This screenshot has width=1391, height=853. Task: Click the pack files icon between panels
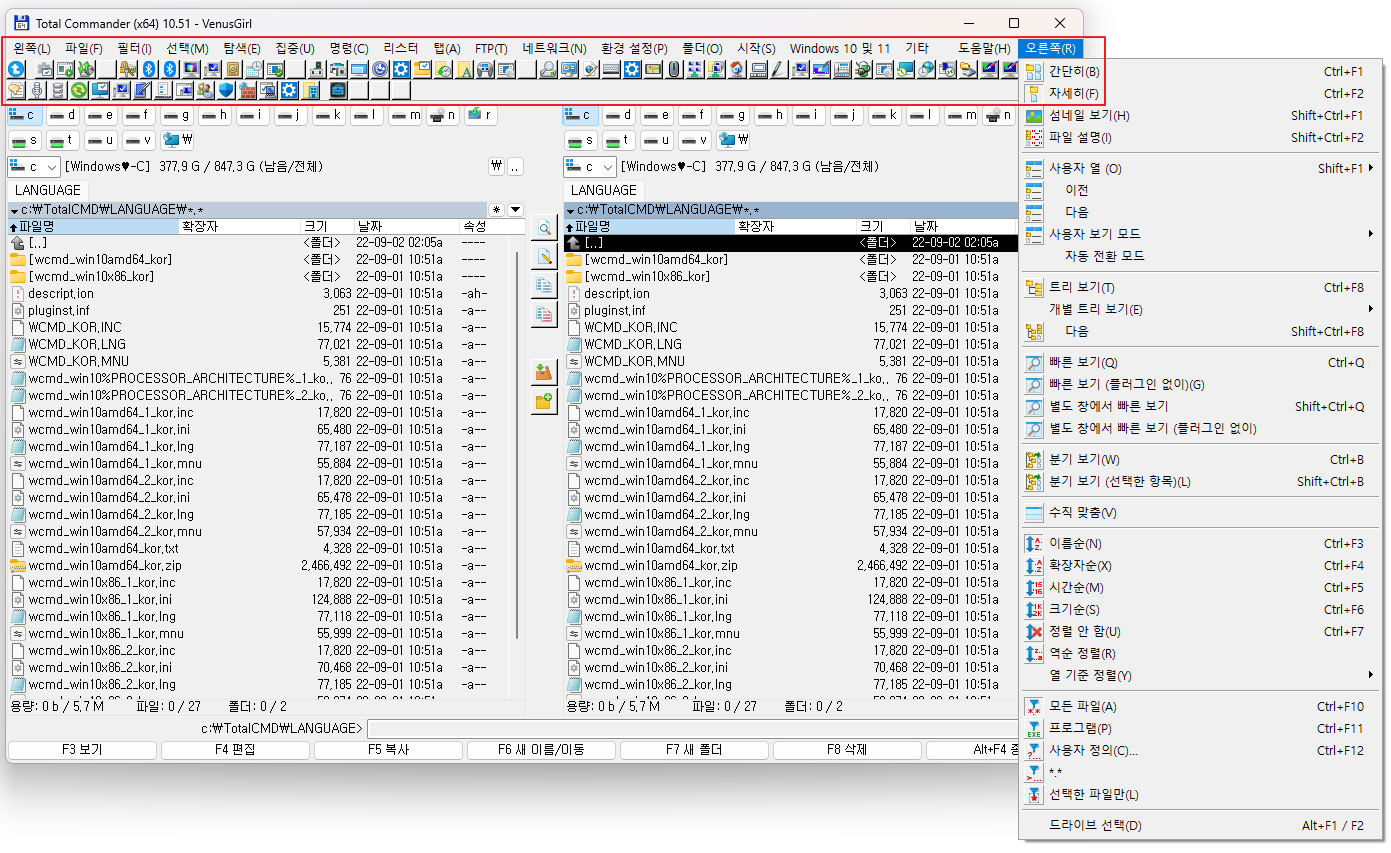544,372
